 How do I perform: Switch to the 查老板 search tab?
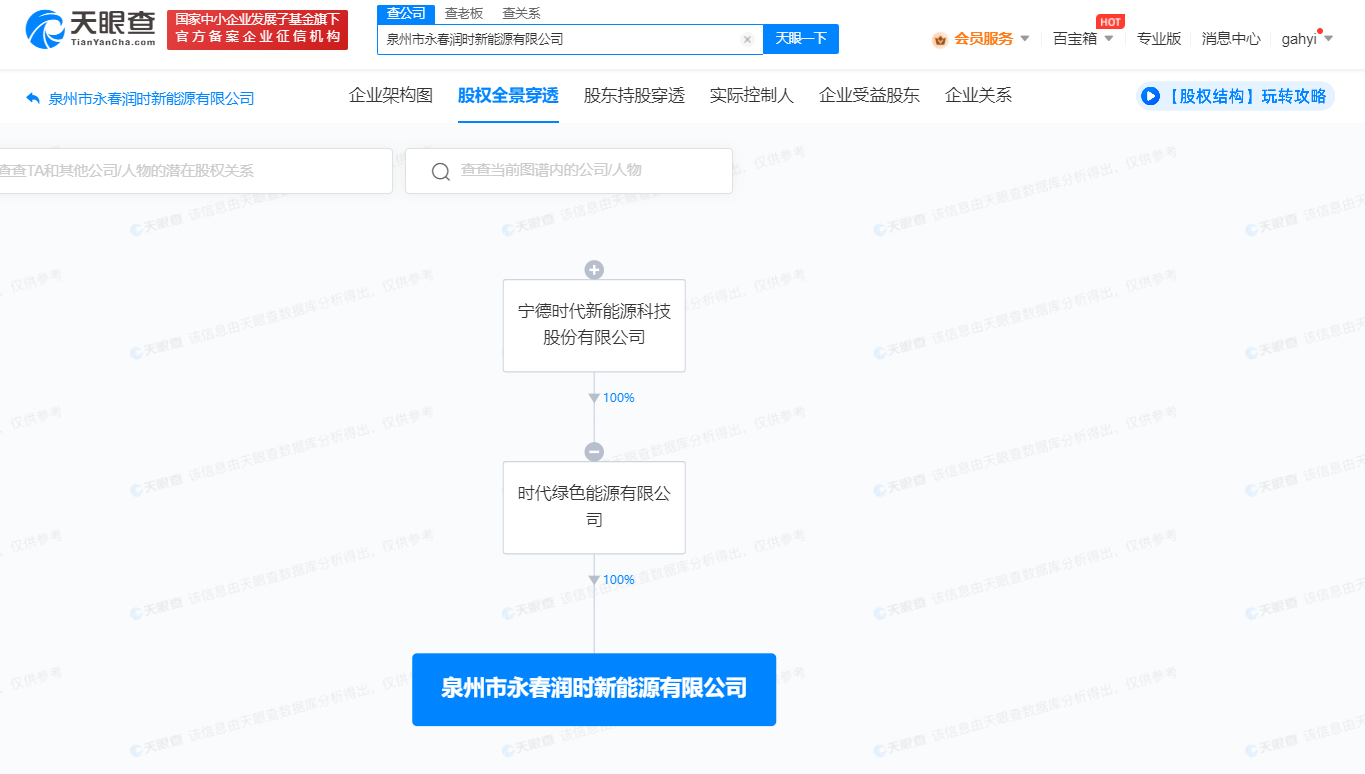pyautogui.click(x=465, y=13)
